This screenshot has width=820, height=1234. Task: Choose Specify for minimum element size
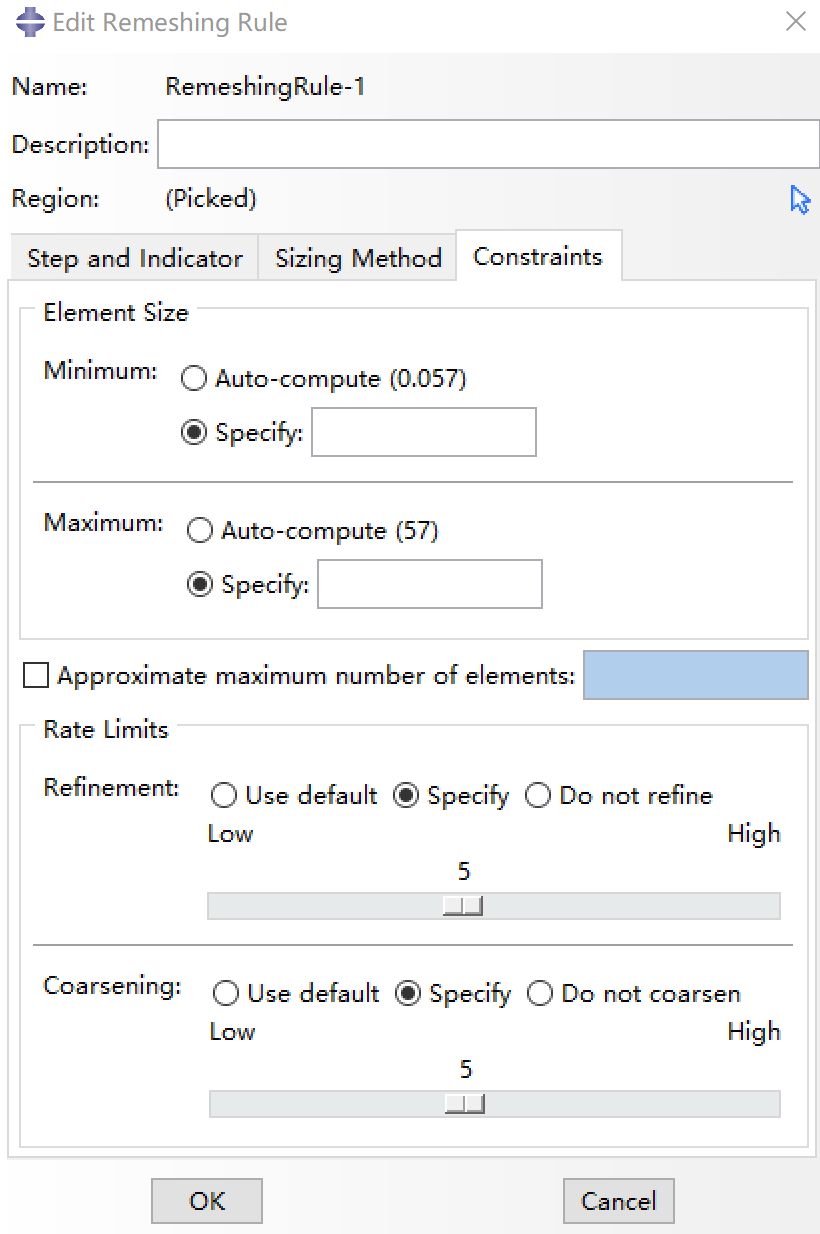tap(195, 433)
